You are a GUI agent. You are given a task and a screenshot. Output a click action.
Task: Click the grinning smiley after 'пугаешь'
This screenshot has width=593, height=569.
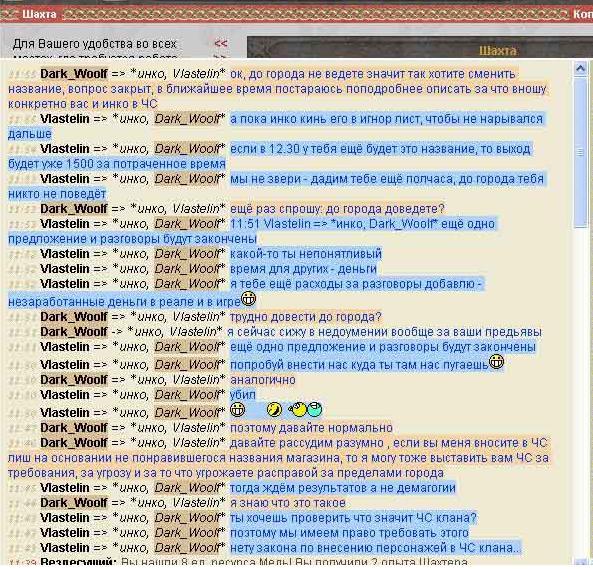coord(496,362)
